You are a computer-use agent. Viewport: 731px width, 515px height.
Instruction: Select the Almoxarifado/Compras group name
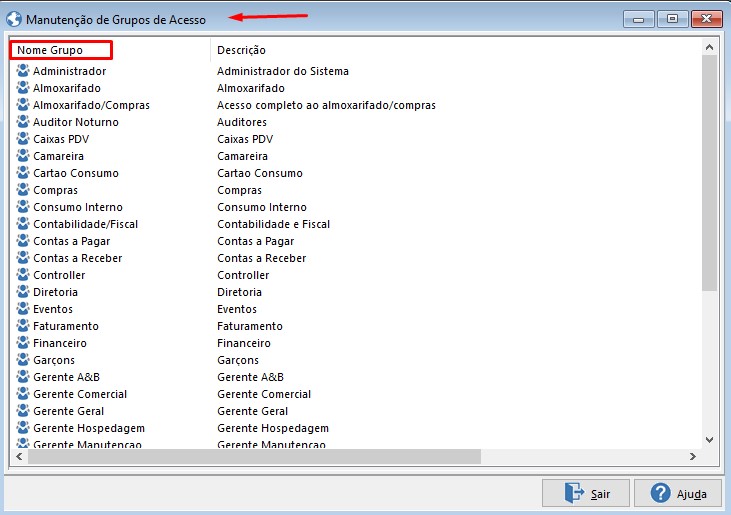91,105
